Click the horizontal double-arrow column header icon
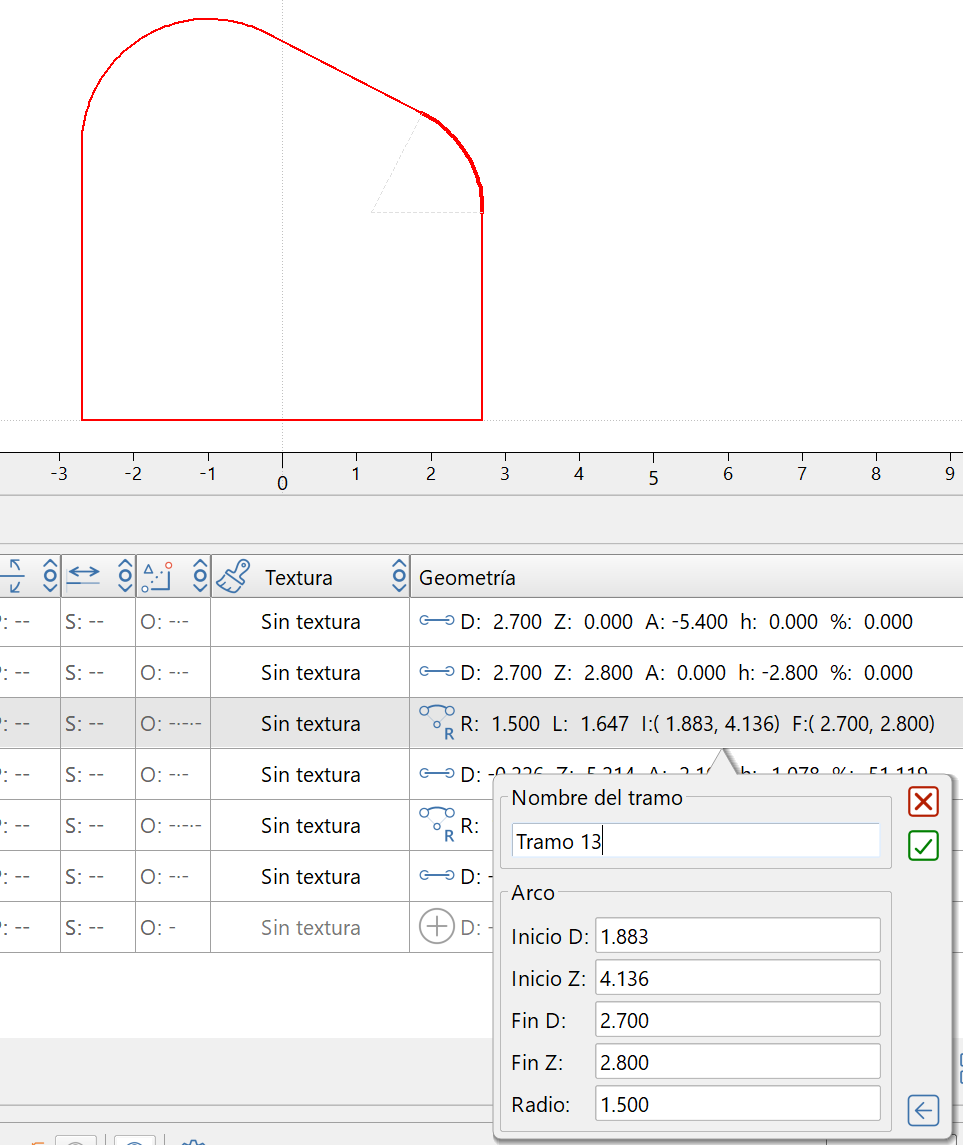The image size is (963, 1145). [84, 576]
